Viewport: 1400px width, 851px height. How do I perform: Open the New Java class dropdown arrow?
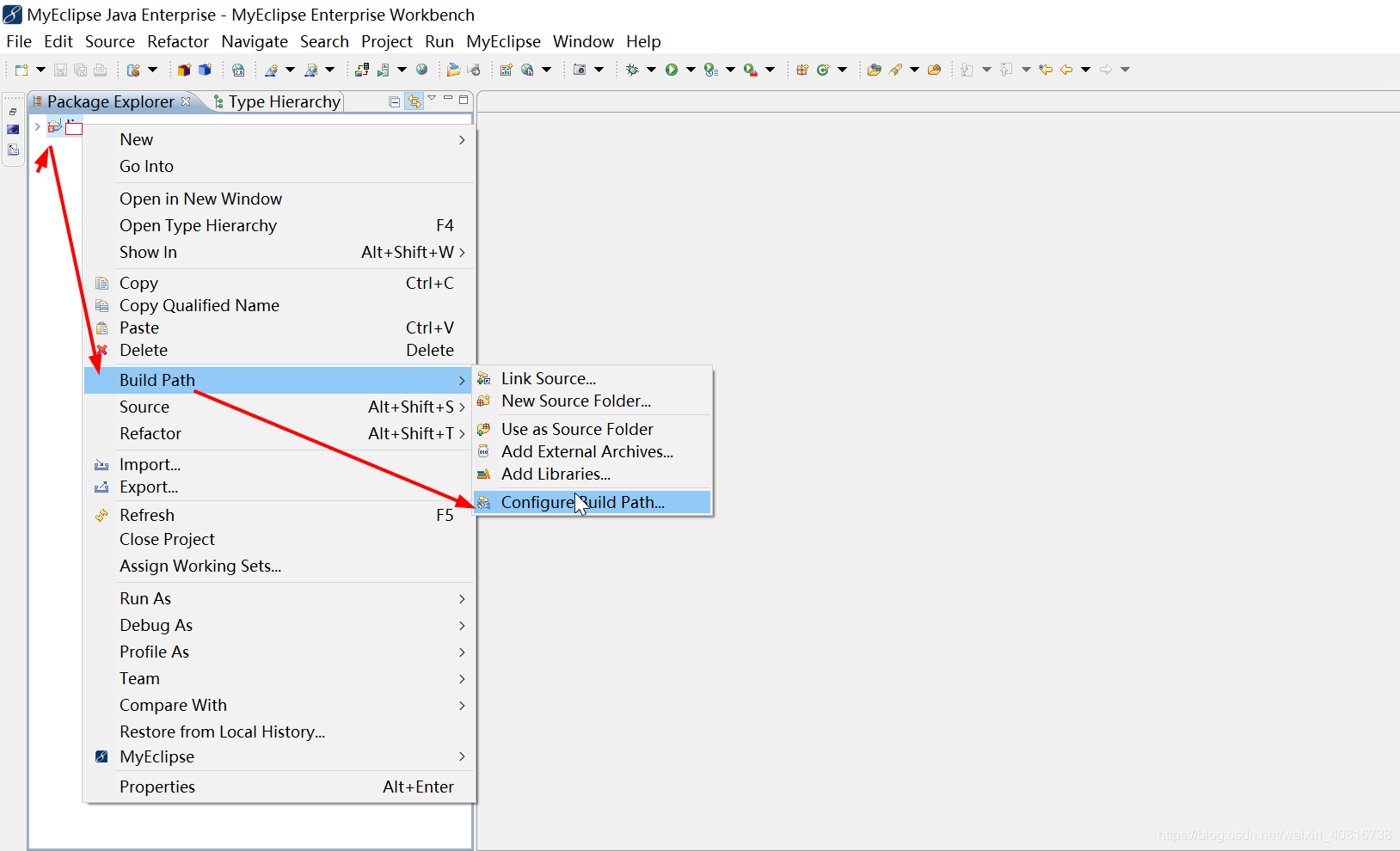pos(842,70)
